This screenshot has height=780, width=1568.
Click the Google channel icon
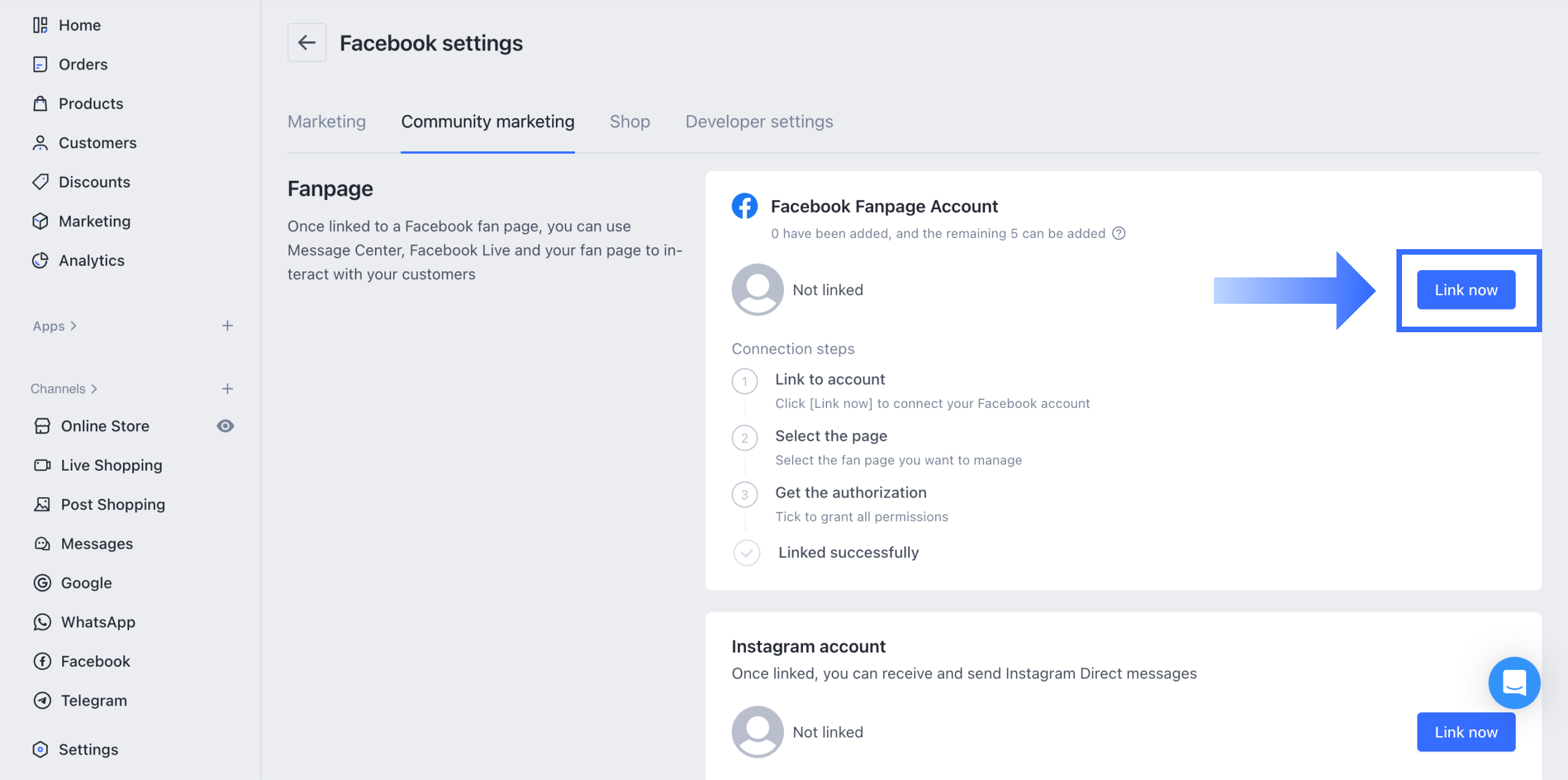click(x=42, y=583)
